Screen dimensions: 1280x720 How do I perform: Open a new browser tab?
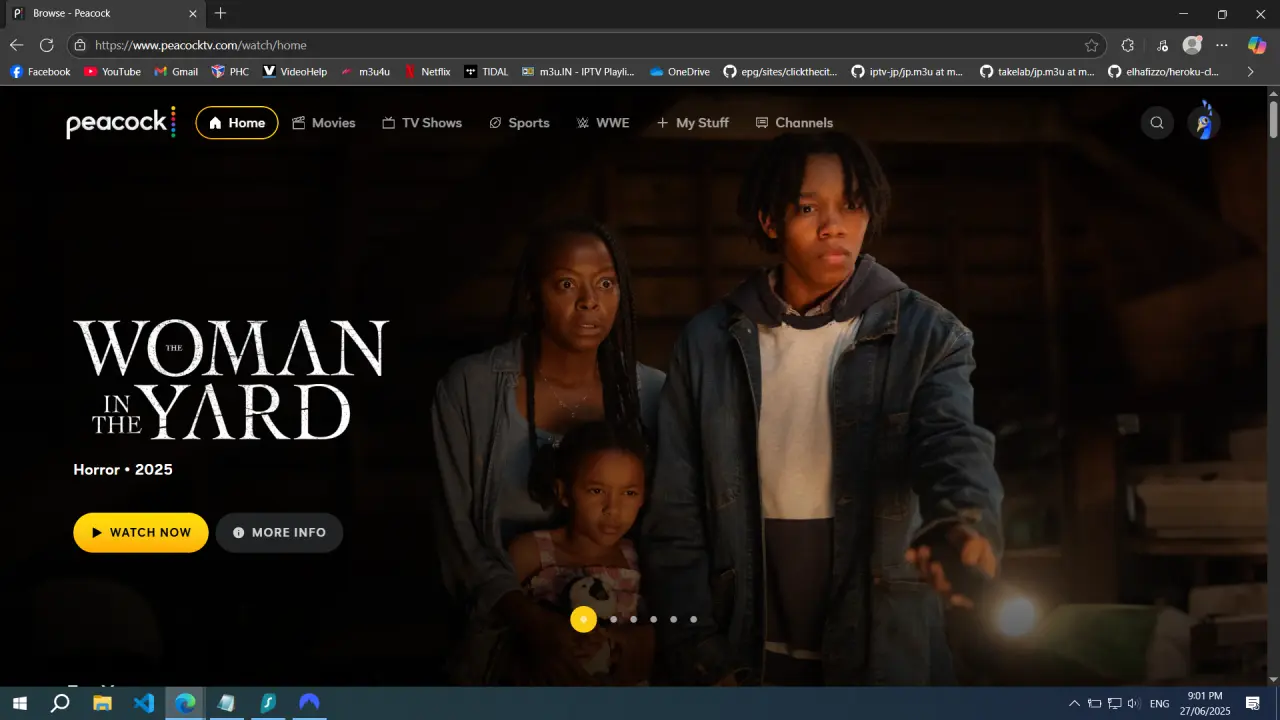click(221, 13)
